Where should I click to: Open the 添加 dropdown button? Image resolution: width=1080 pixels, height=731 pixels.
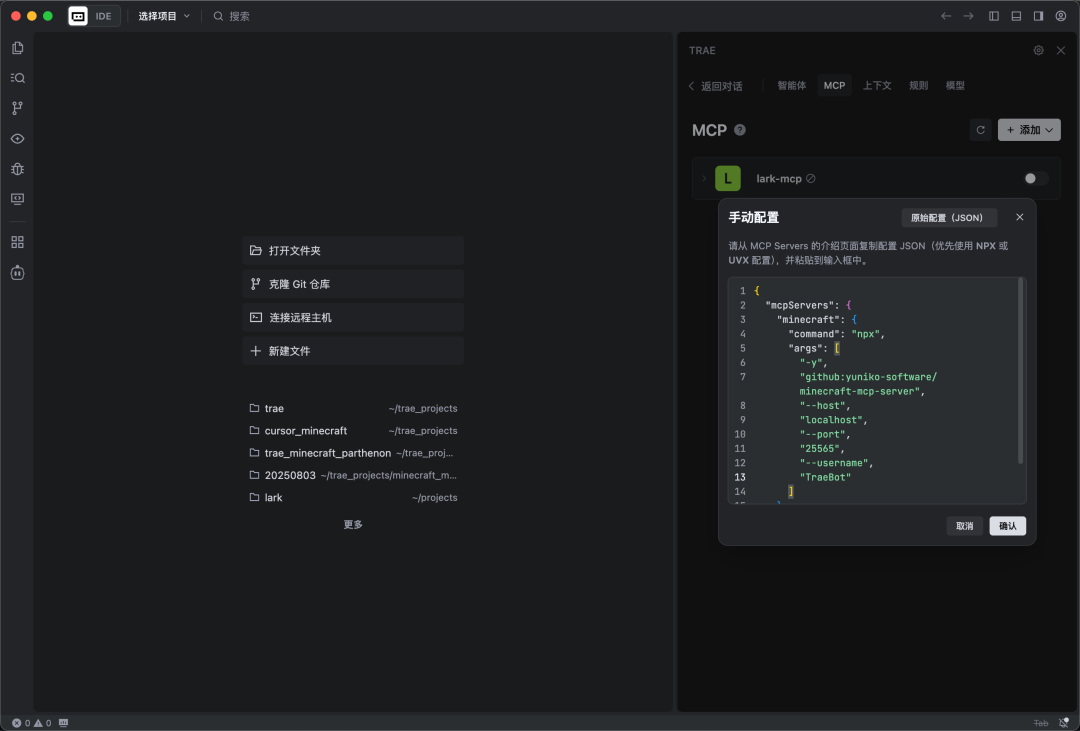click(x=1029, y=130)
